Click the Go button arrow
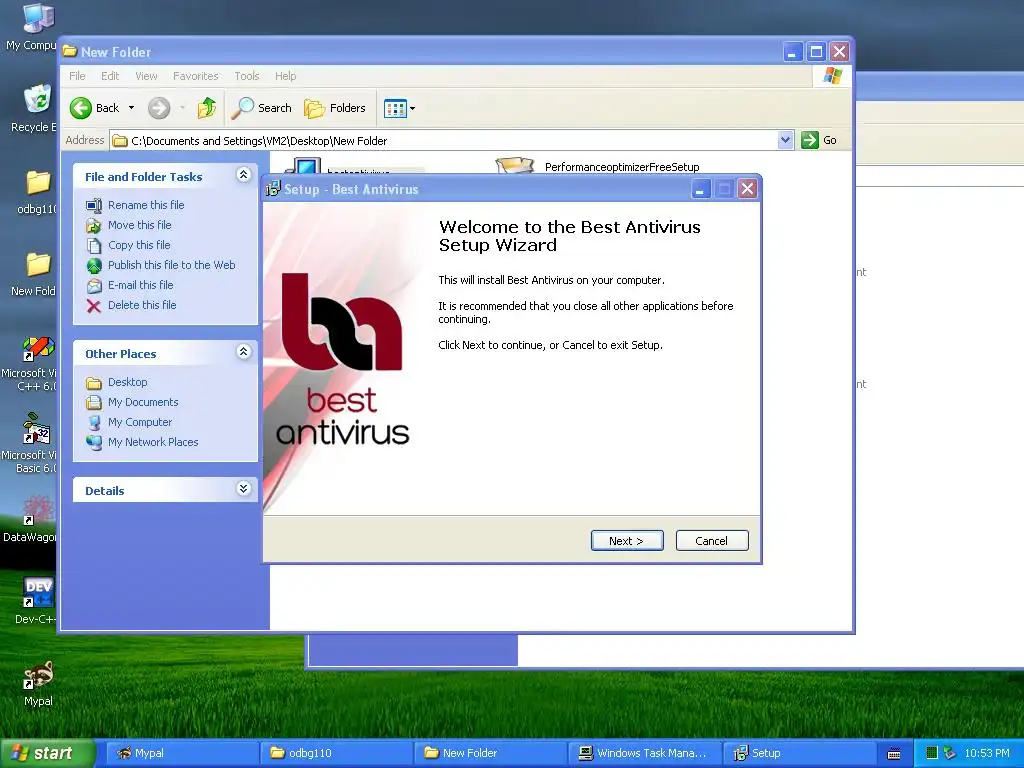 pyautogui.click(x=810, y=140)
